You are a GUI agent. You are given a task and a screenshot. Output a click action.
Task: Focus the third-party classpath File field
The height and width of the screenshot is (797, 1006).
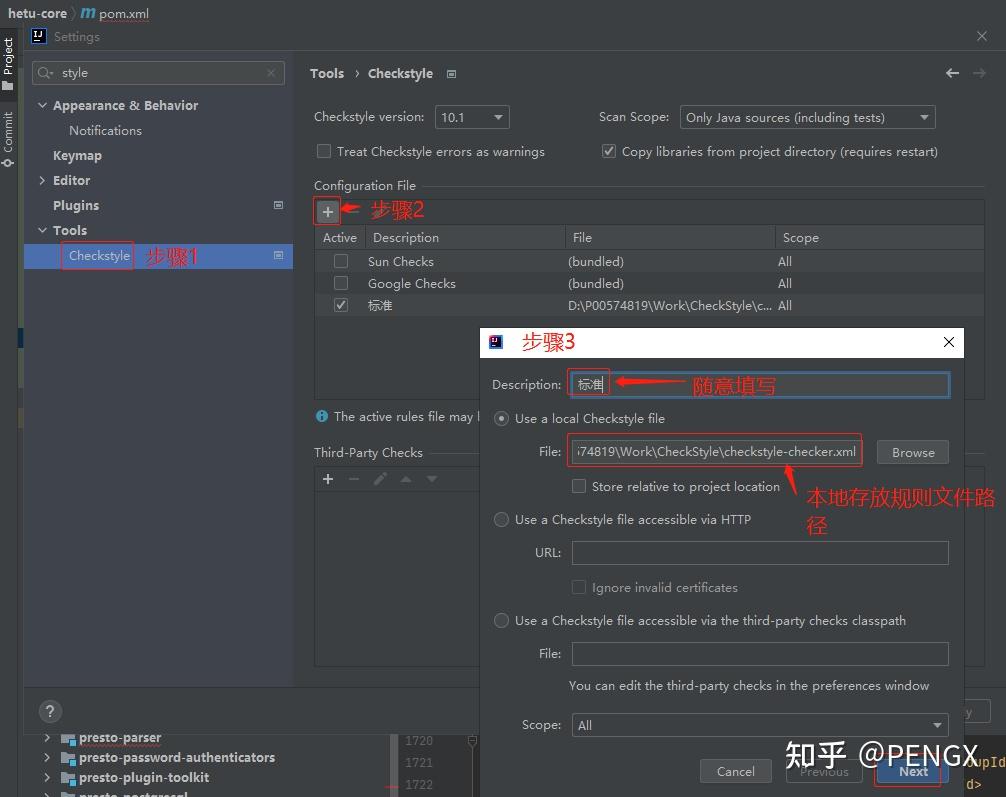[760, 654]
